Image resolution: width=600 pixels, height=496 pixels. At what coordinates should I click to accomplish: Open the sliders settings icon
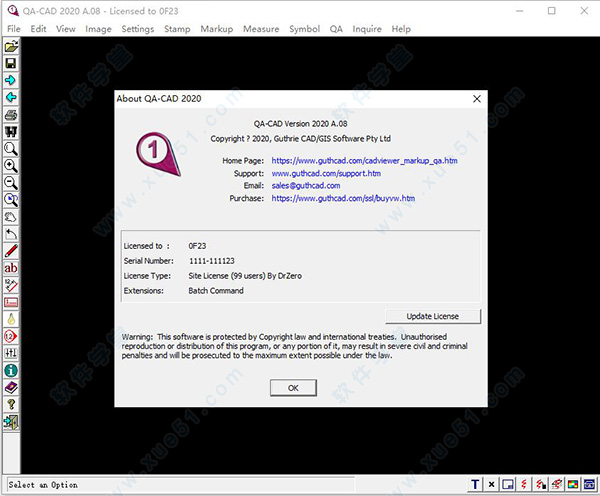point(11,353)
